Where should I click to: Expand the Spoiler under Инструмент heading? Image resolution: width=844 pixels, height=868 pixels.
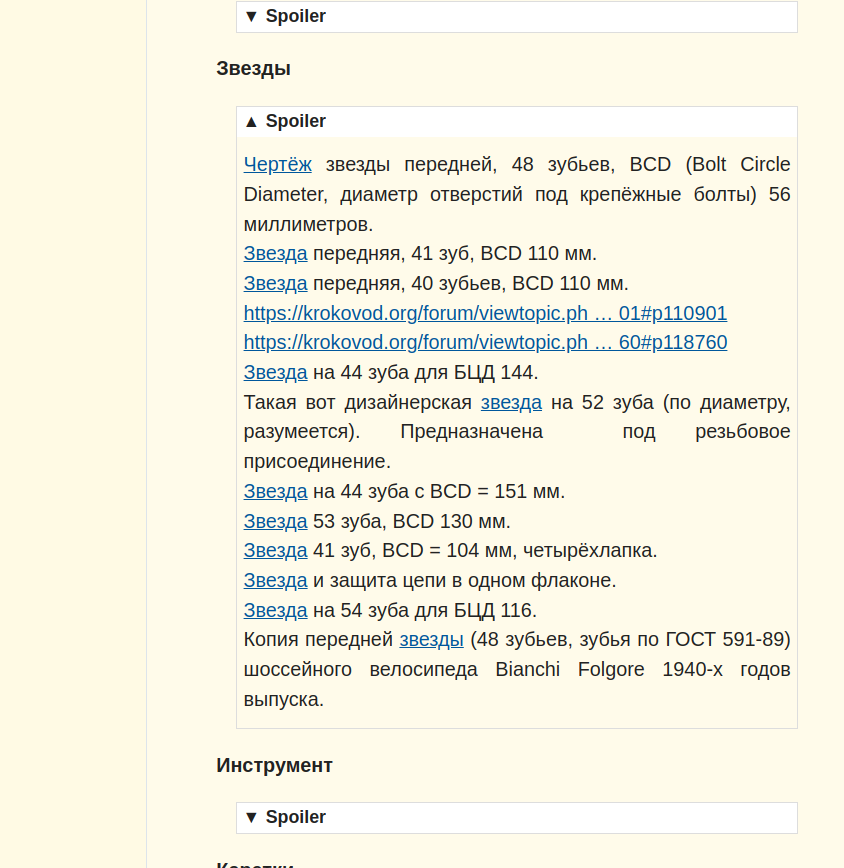(286, 817)
